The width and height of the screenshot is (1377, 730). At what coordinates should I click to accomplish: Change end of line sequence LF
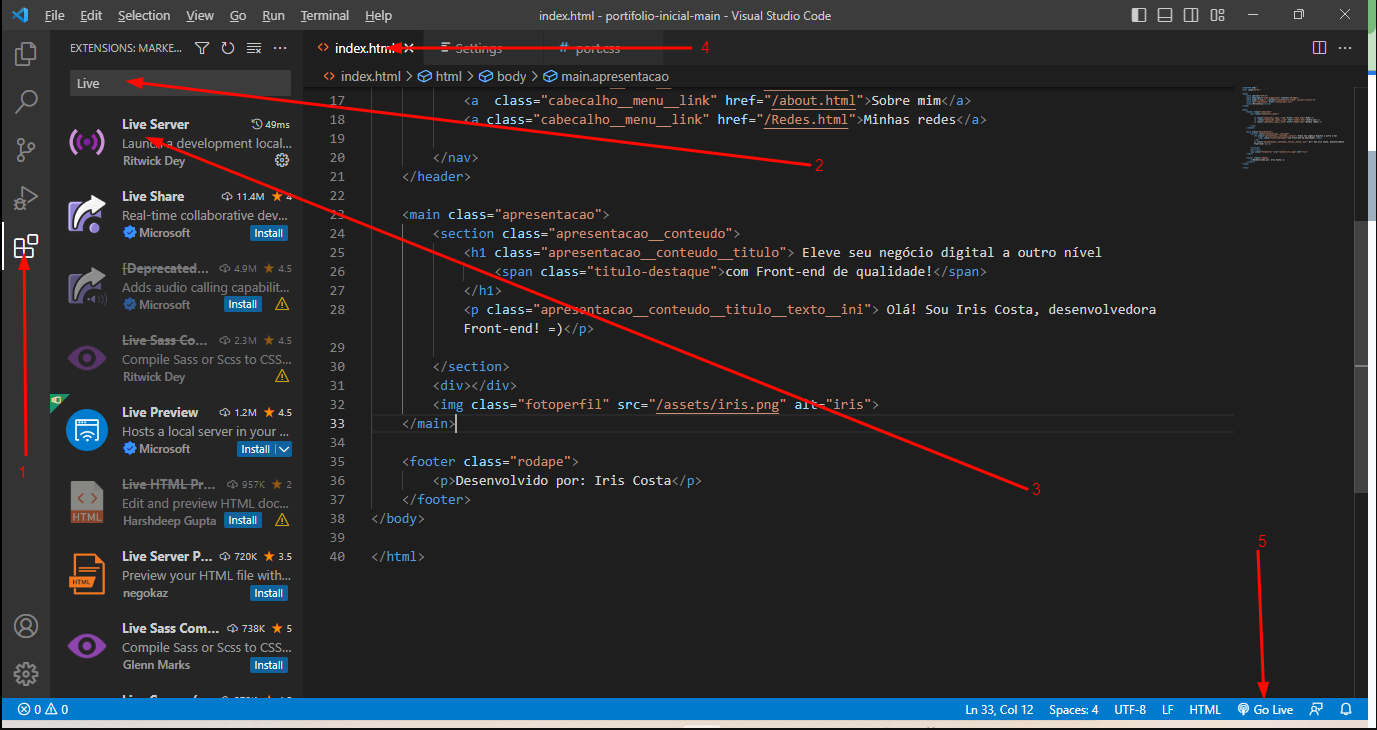(1167, 709)
